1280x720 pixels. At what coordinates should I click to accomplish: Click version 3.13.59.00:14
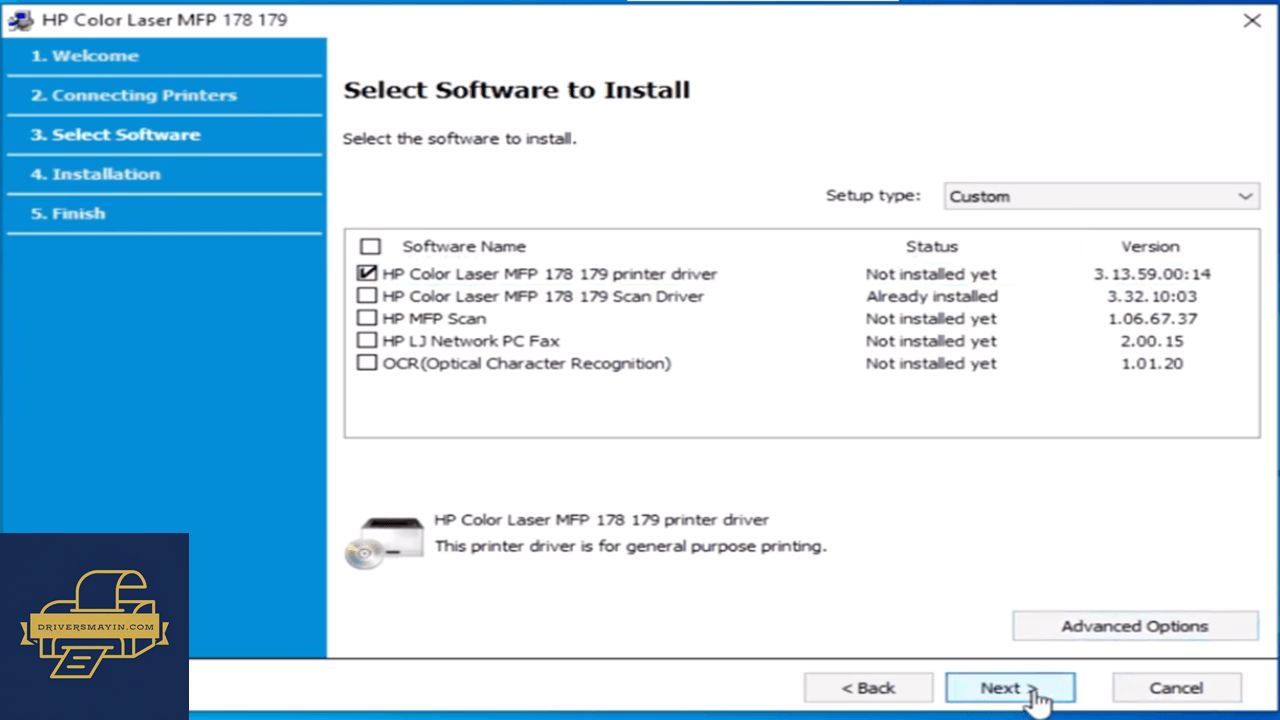pyautogui.click(x=1152, y=274)
